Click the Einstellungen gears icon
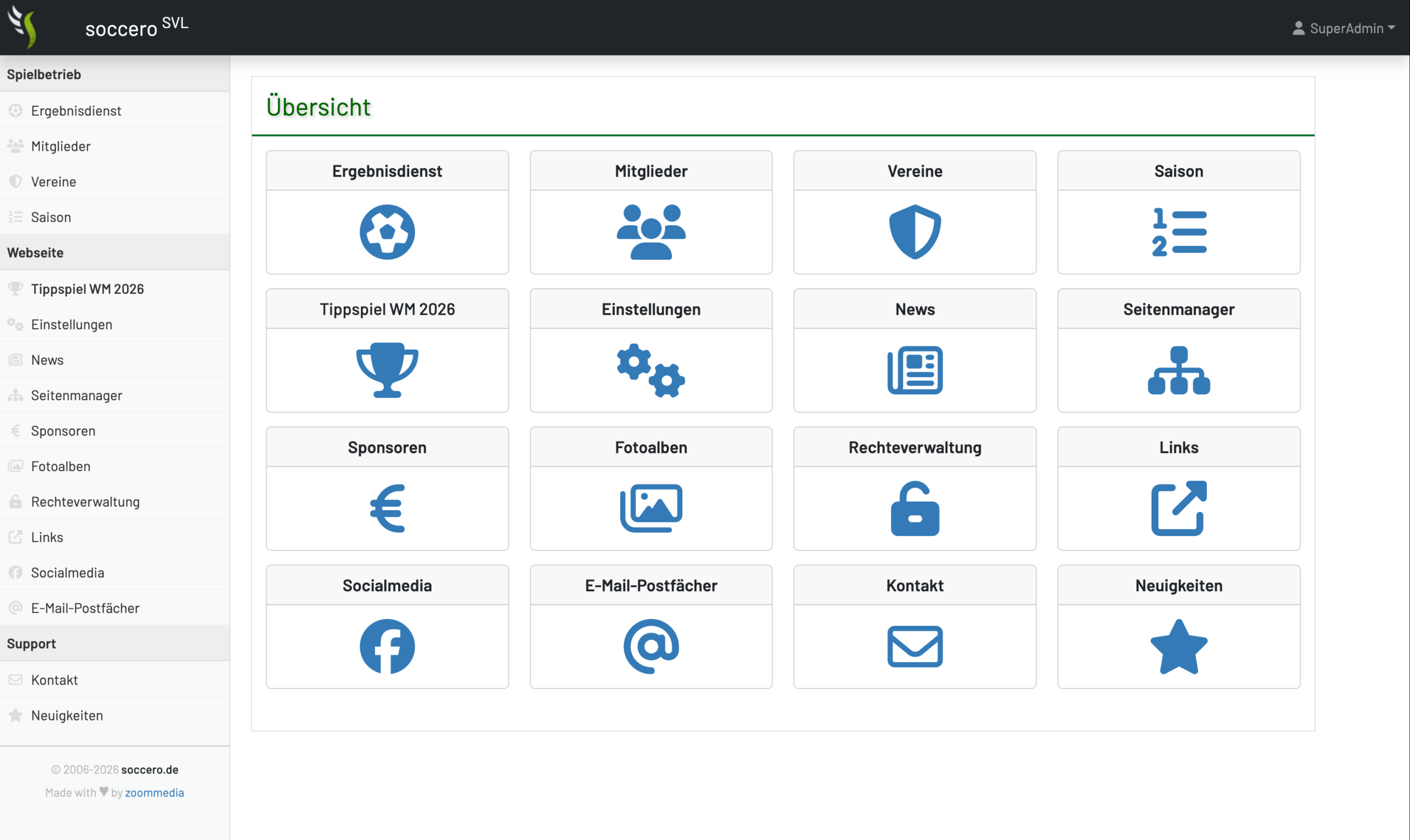1410x840 pixels. (x=650, y=370)
